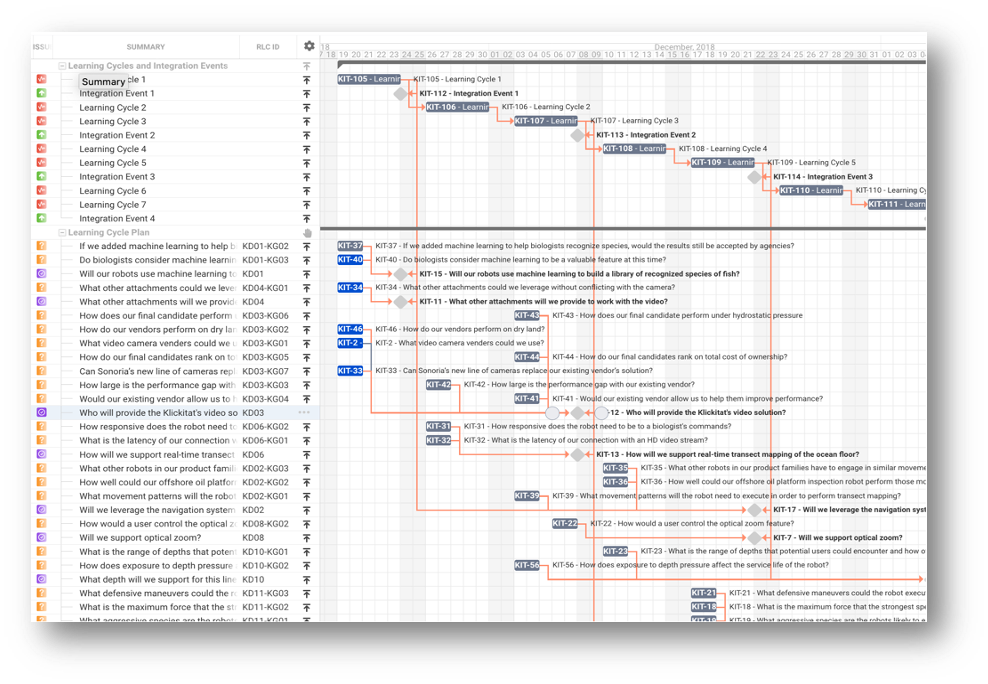Open the three-dot menu on KD03 row

[304, 413]
